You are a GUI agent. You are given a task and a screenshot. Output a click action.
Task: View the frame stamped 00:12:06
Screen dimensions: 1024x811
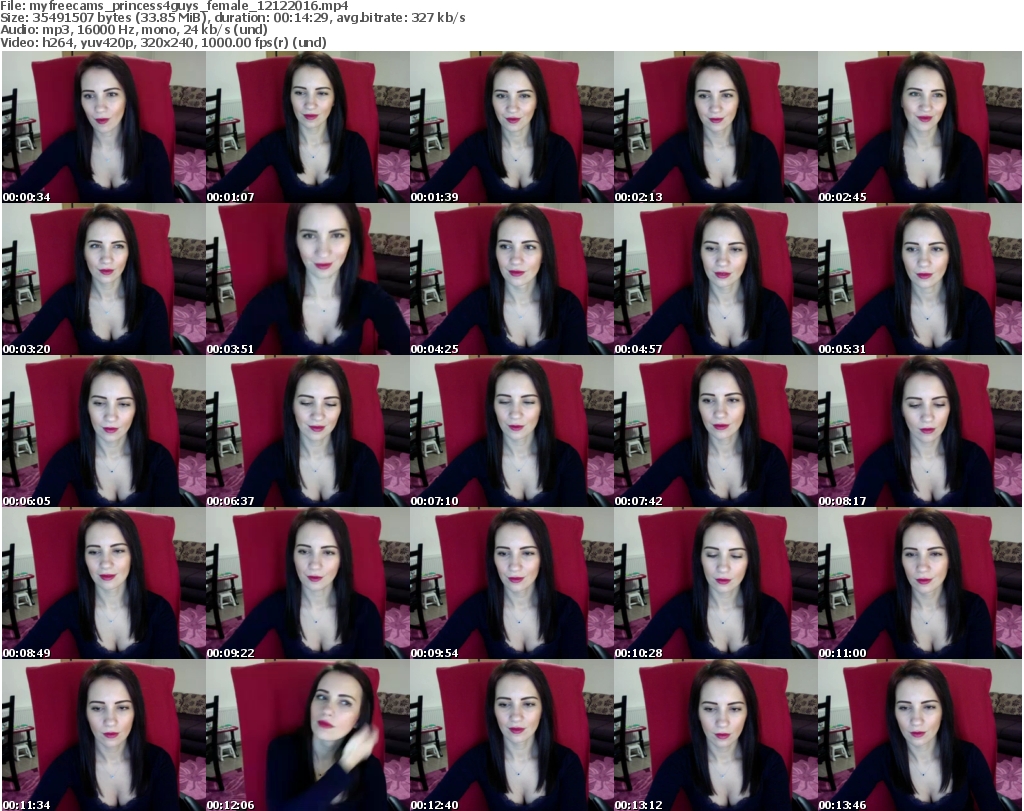tap(308, 735)
